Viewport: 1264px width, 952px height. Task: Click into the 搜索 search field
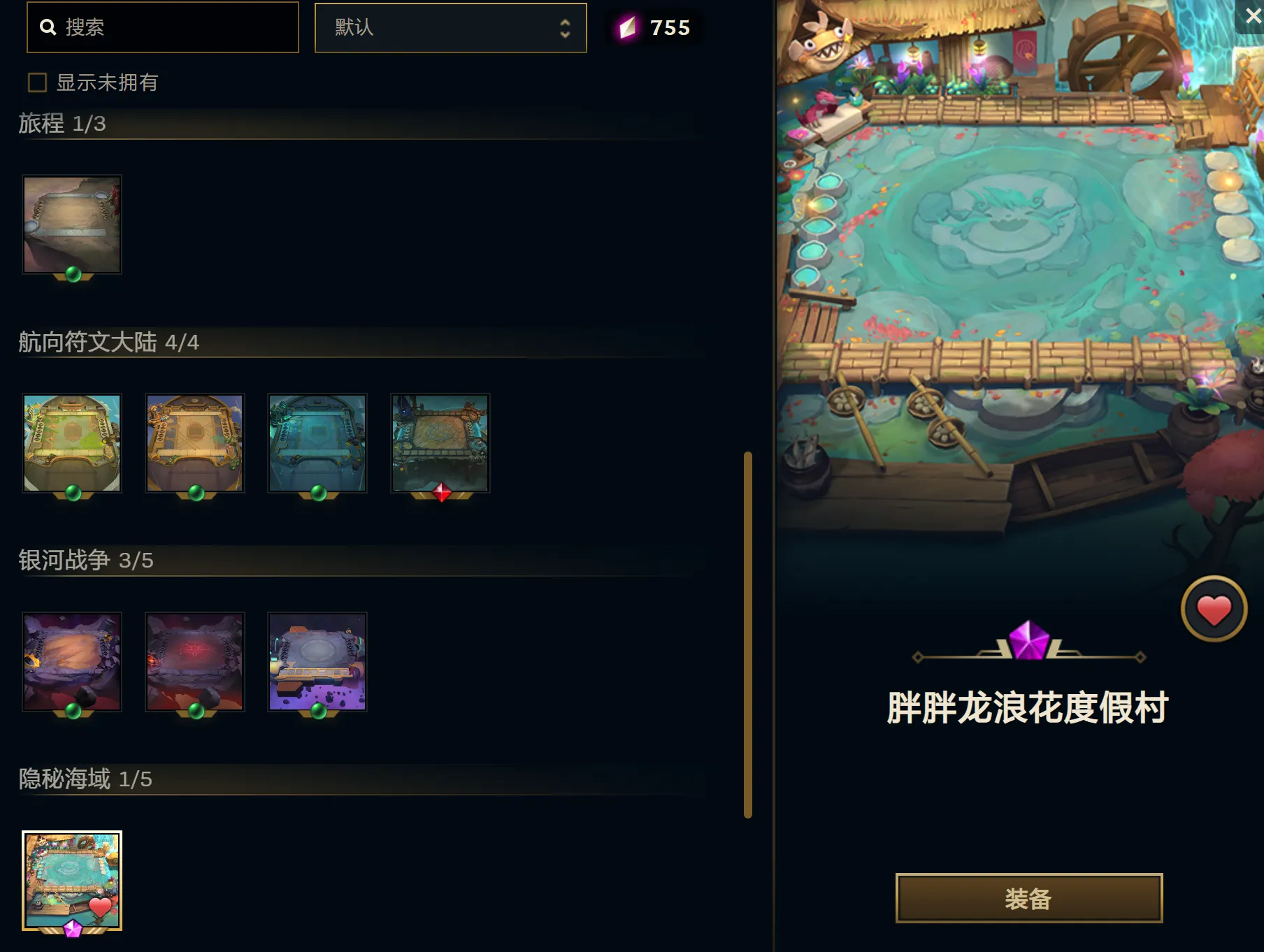tap(163, 27)
